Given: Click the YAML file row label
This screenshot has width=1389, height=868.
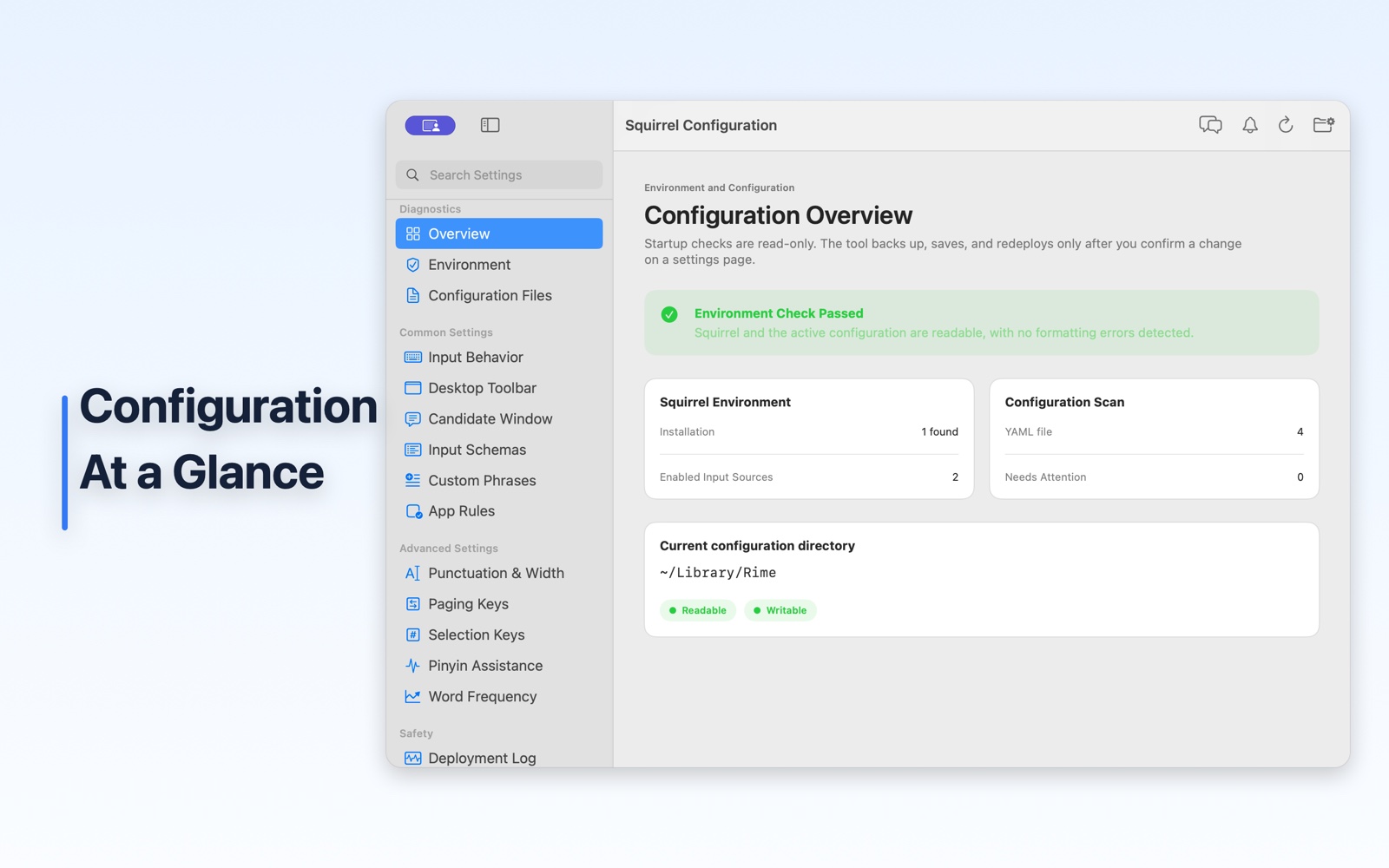Looking at the screenshot, I should point(1029,432).
